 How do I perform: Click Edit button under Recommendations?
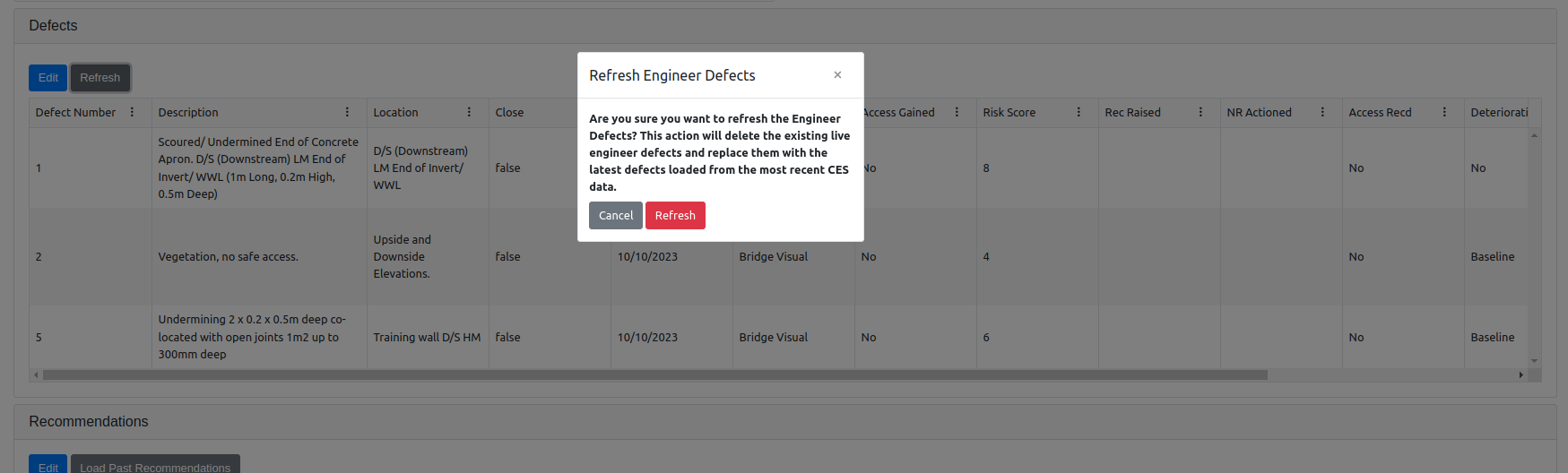(x=48, y=466)
